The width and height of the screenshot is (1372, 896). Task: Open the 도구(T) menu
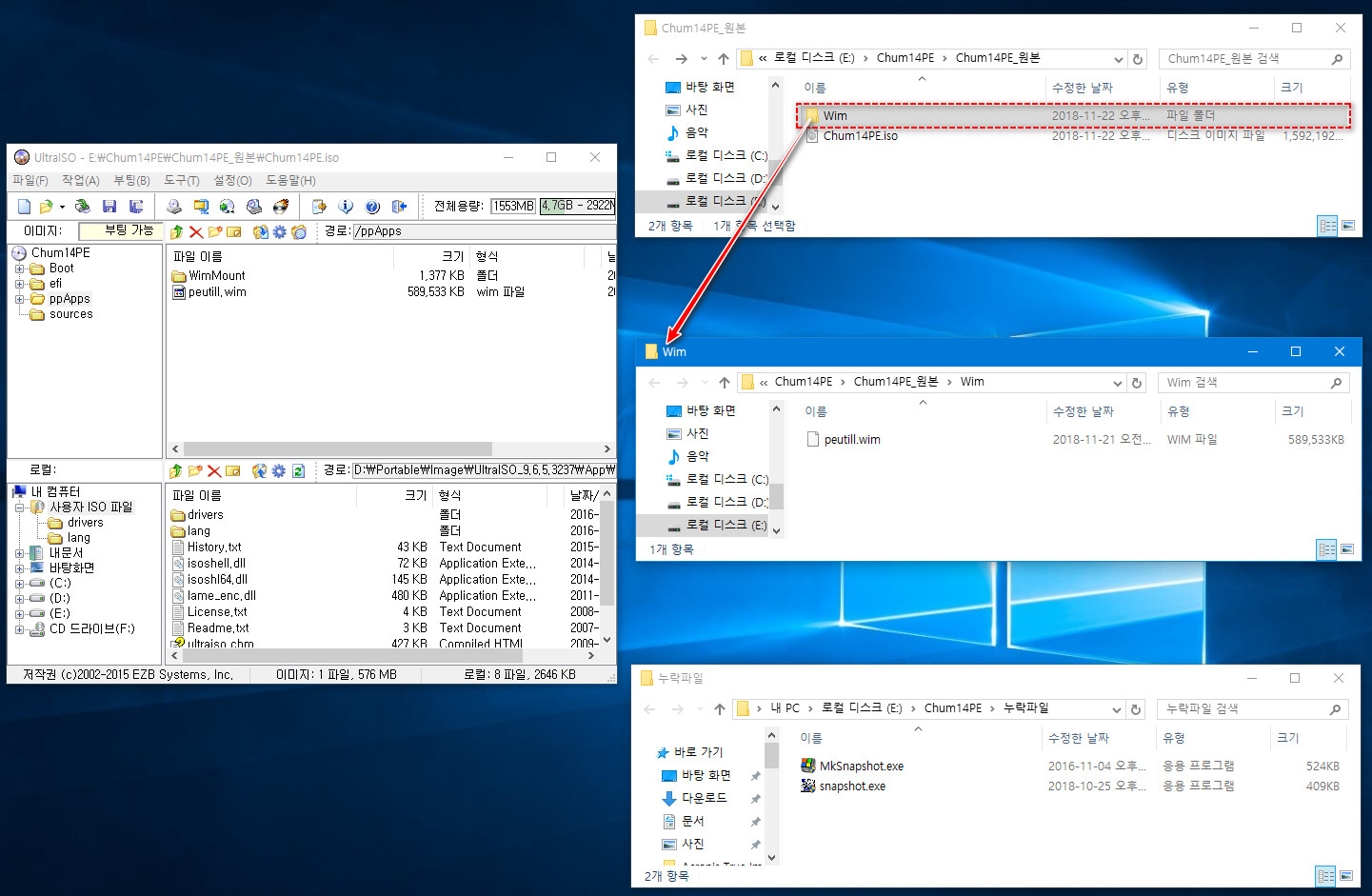coord(181,181)
